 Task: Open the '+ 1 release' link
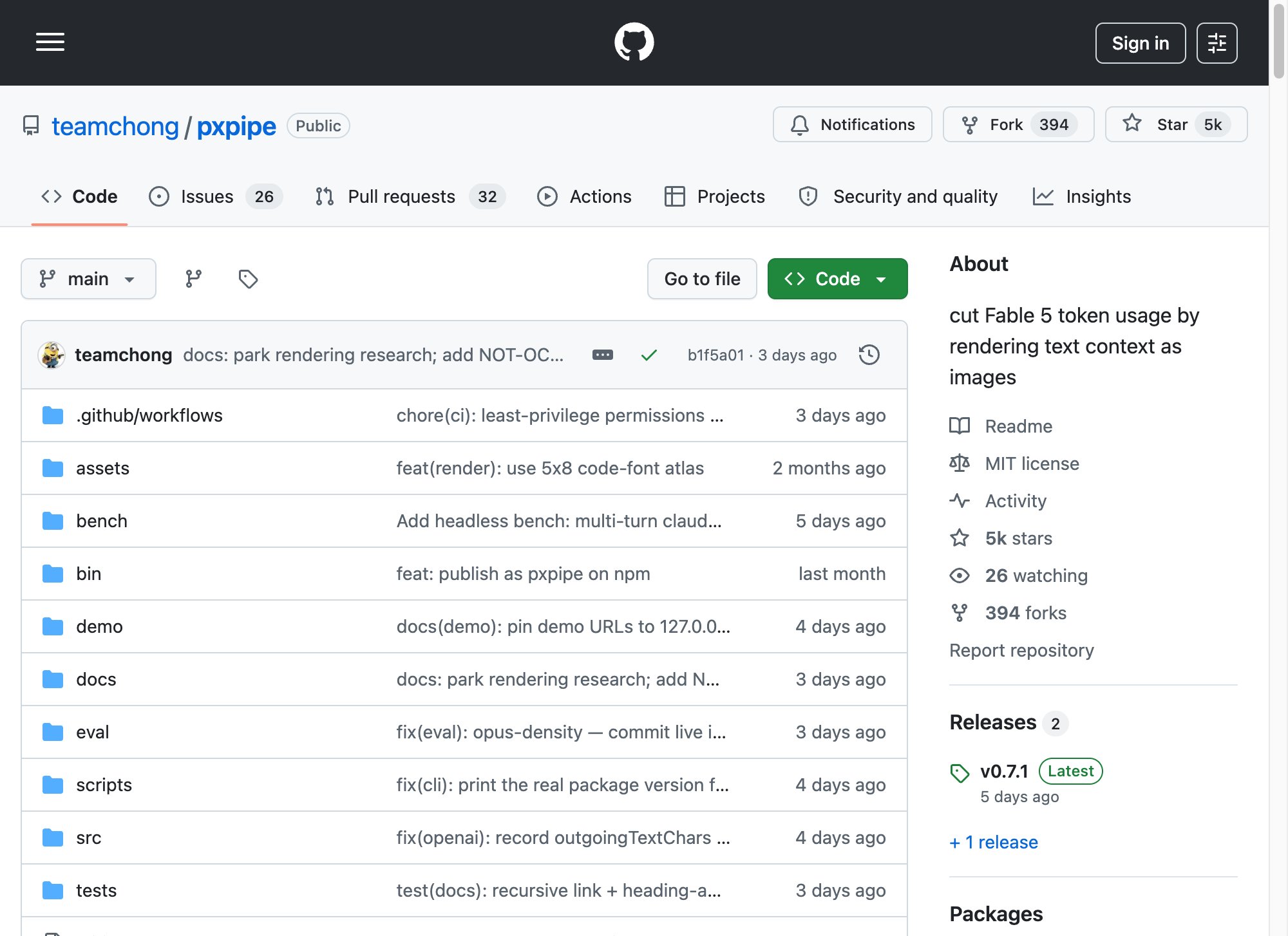[x=994, y=842]
